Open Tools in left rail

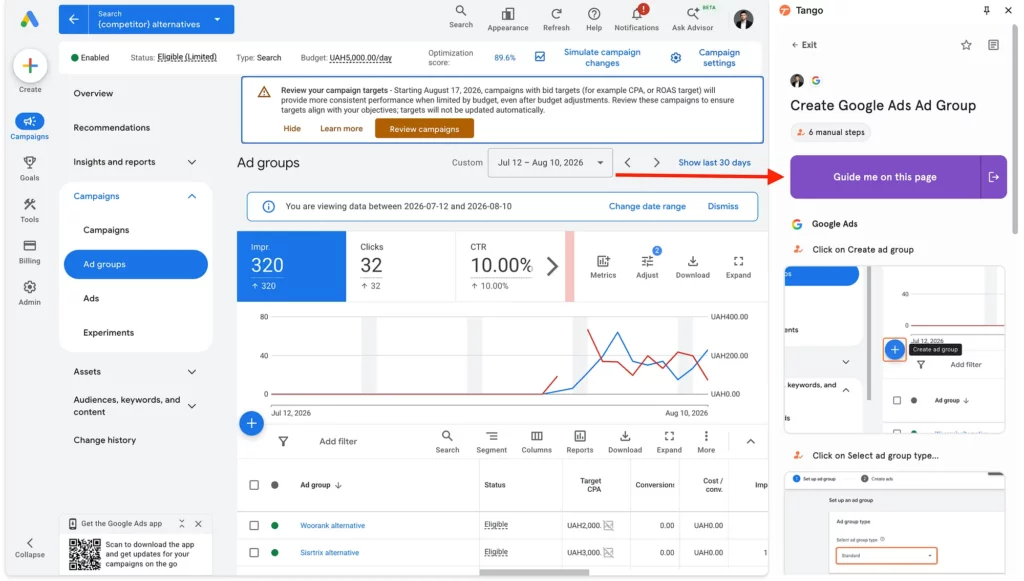click(29, 210)
